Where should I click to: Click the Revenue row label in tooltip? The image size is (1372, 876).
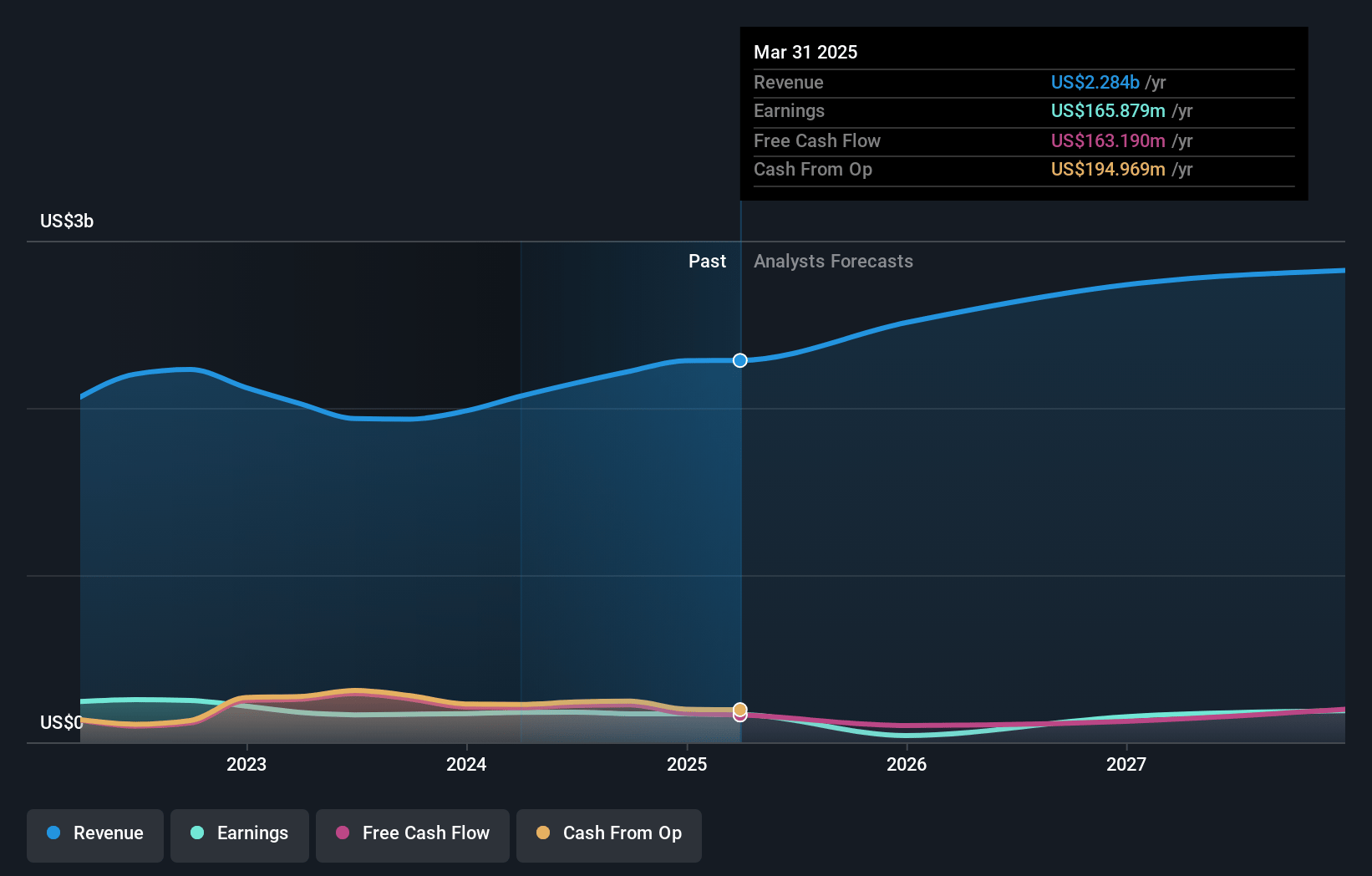click(x=788, y=82)
